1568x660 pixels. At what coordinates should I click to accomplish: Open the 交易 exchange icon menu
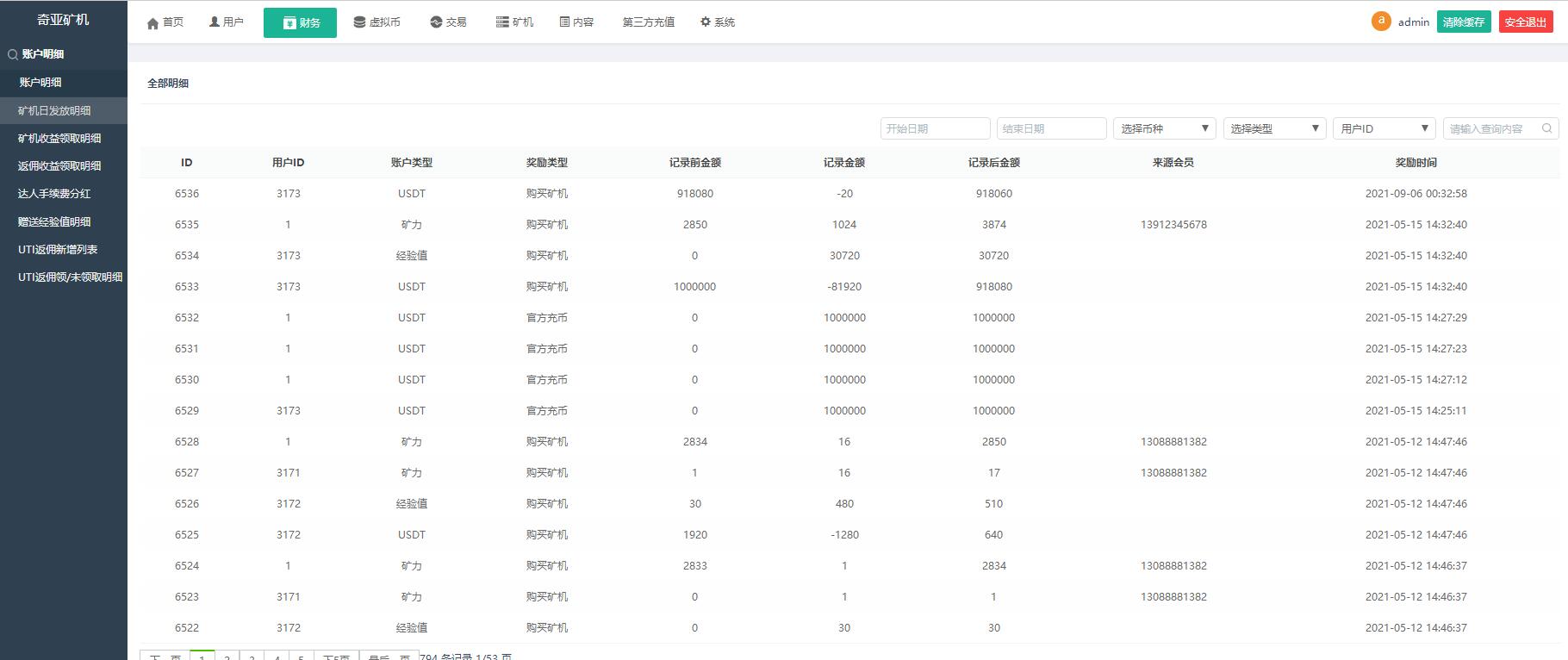[x=436, y=22]
